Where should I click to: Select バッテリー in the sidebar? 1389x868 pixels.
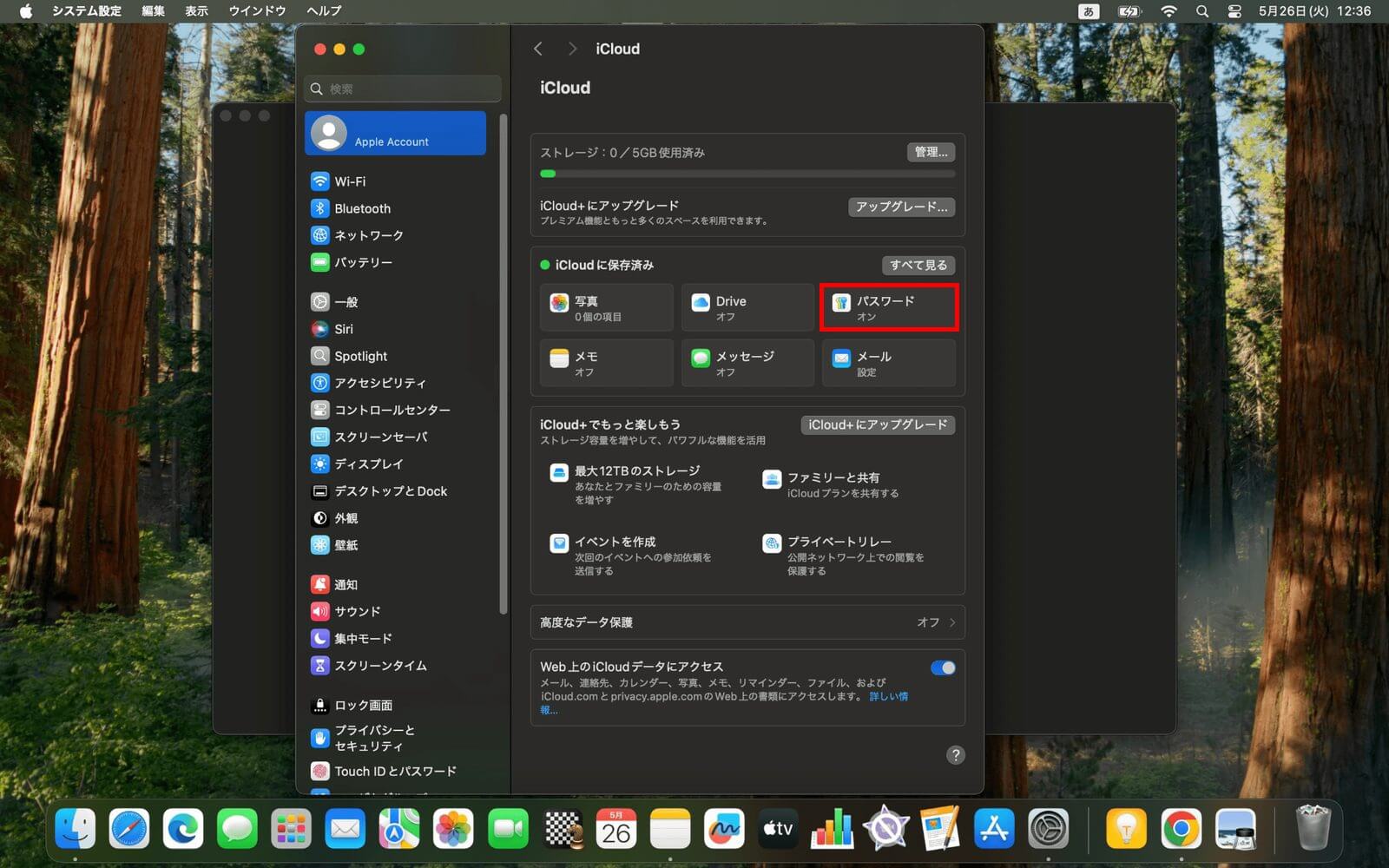[x=395, y=262]
